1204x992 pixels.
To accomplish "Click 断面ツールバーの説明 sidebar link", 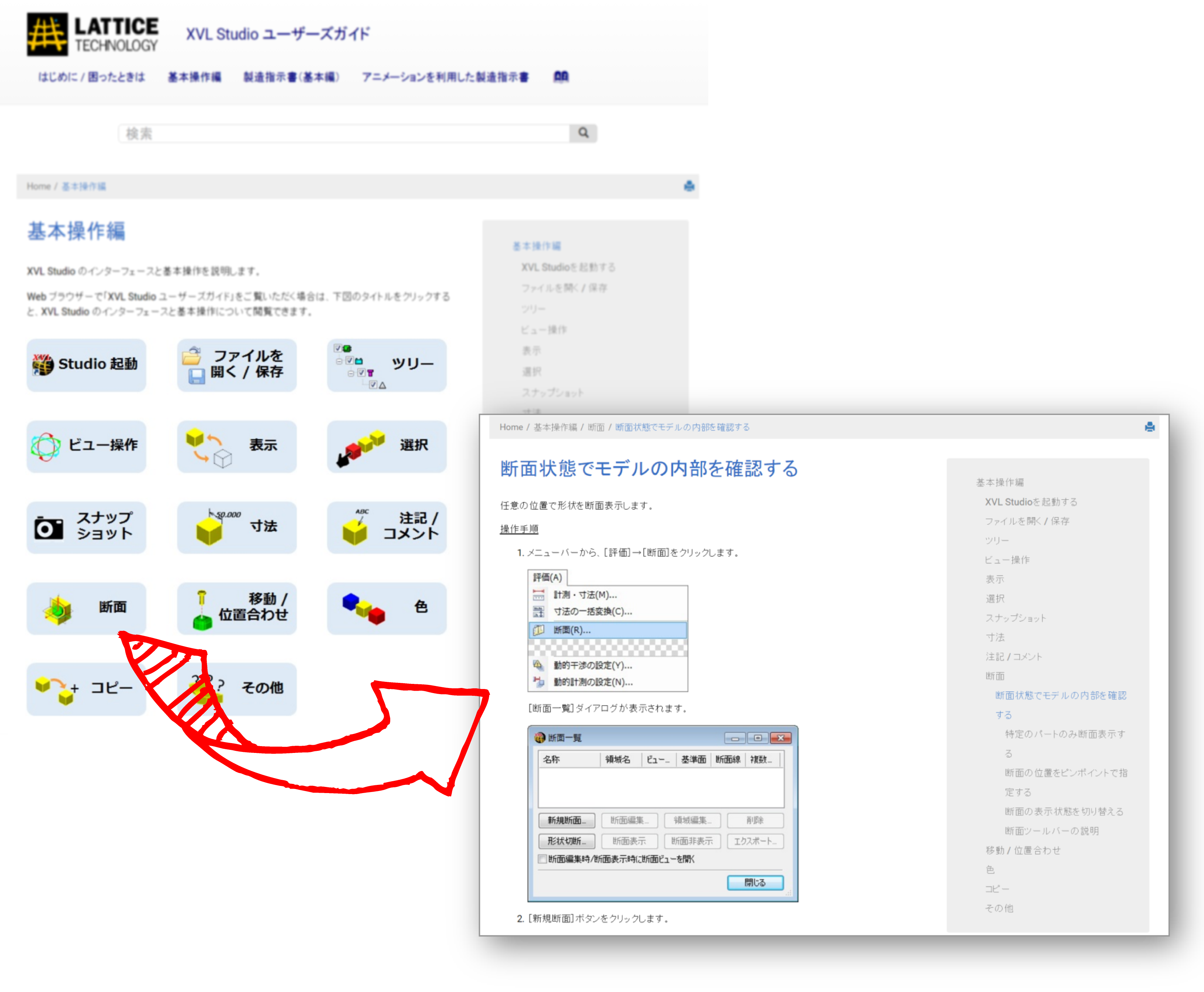I will click(x=1051, y=831).
